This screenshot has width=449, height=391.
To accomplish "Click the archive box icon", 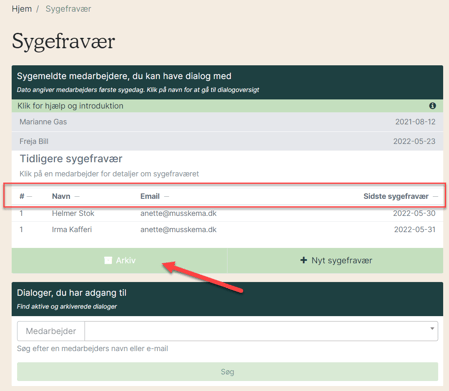I will coord(108,260).
